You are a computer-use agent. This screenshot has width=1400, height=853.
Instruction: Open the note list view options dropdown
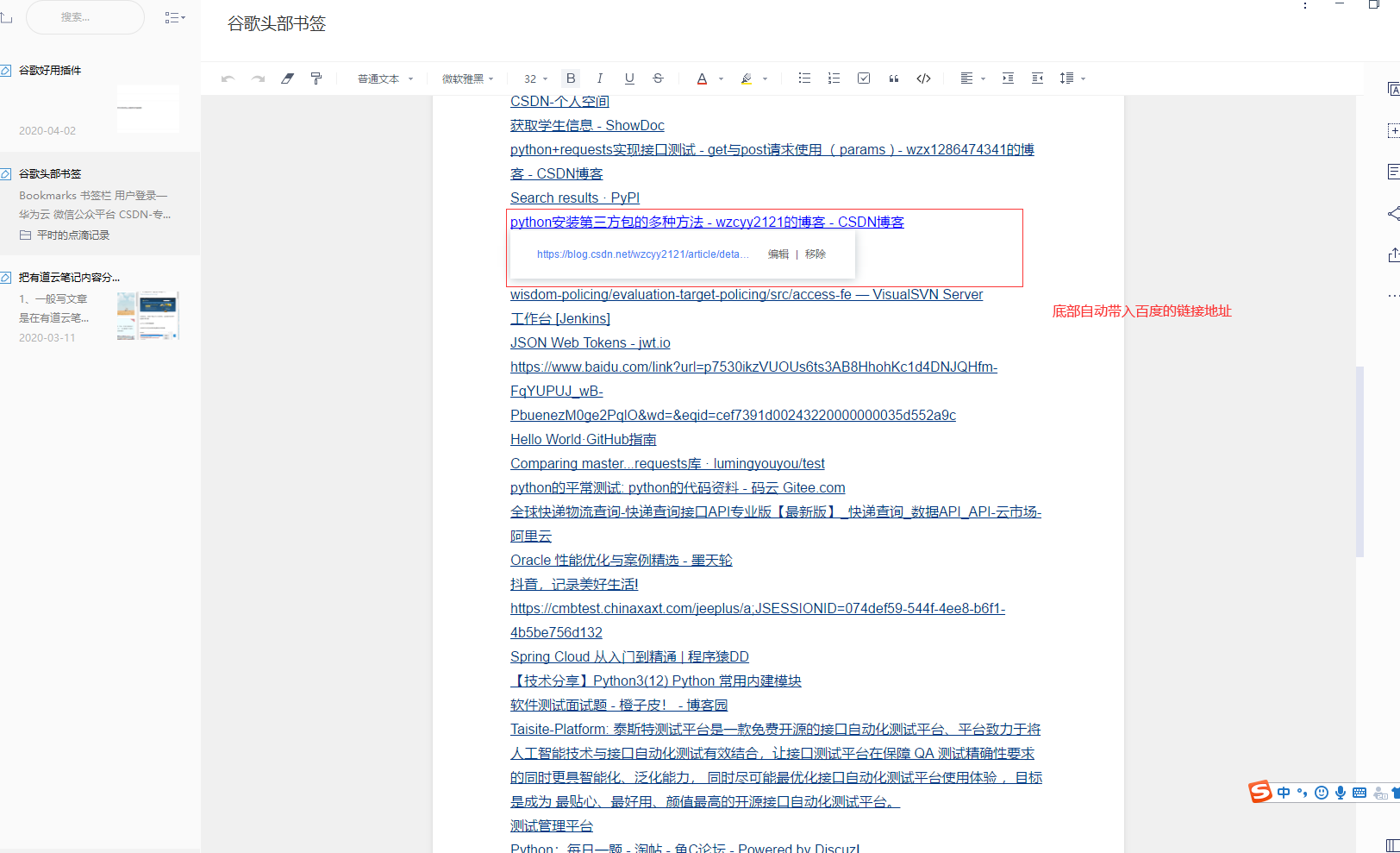175,17
